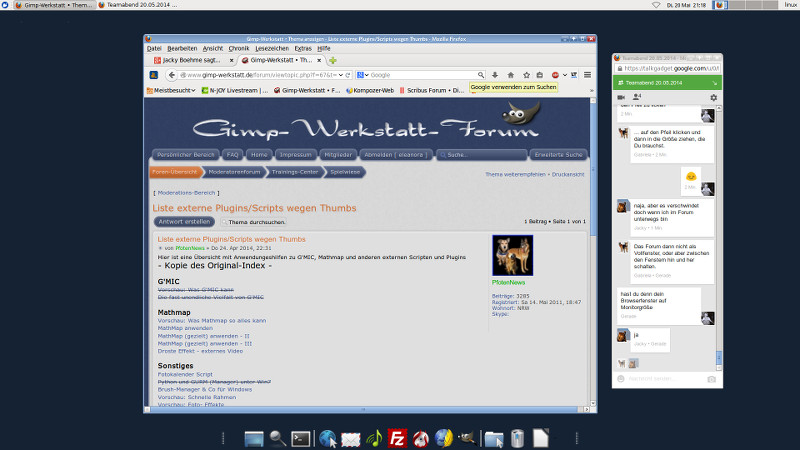Click PfotenNews dog avatar image
Image resolution: width=800 pixels, height=450 pixels.
point(512,256)
